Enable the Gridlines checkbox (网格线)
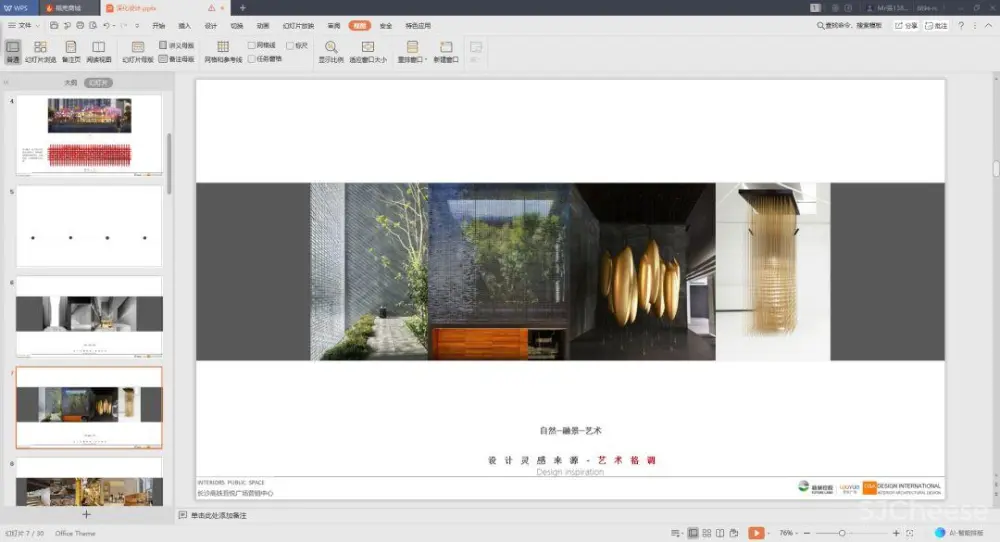The width and height of the screenshot is (1000, 542). pyautogui.click(x=252, y=46)
